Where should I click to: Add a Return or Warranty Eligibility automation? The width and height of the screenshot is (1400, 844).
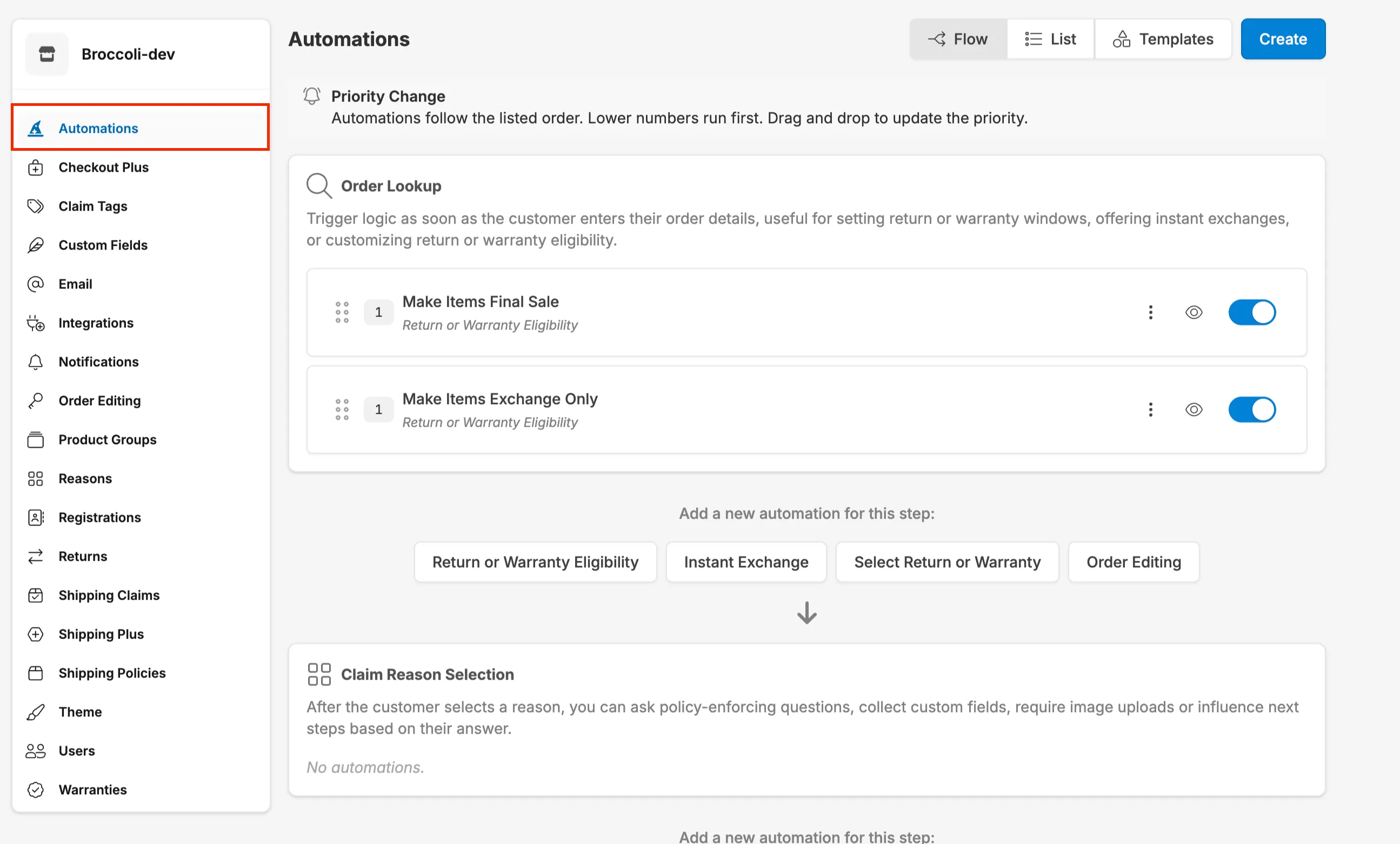click(535, 562)
